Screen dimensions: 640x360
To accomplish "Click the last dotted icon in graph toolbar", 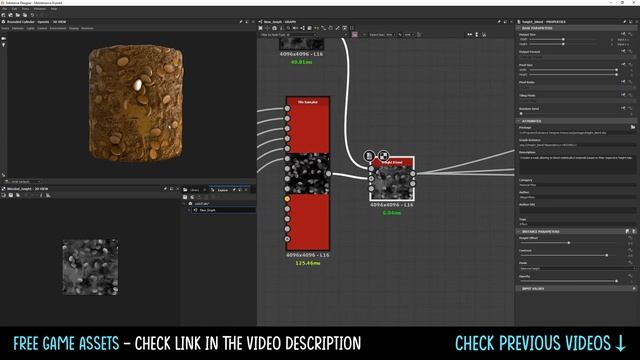I will (x=352, y=28).
